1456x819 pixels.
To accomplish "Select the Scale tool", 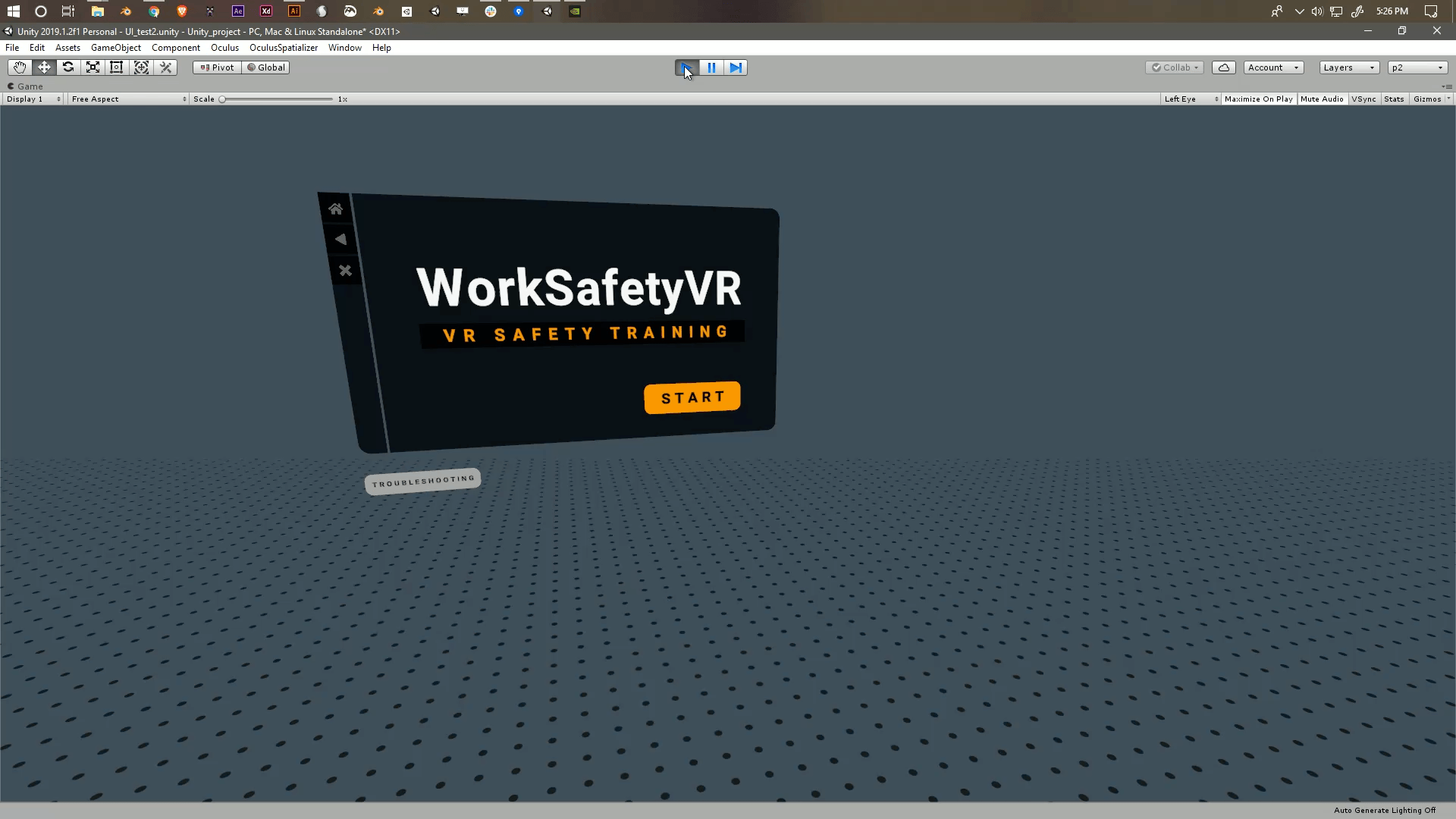I will (93, 67).
